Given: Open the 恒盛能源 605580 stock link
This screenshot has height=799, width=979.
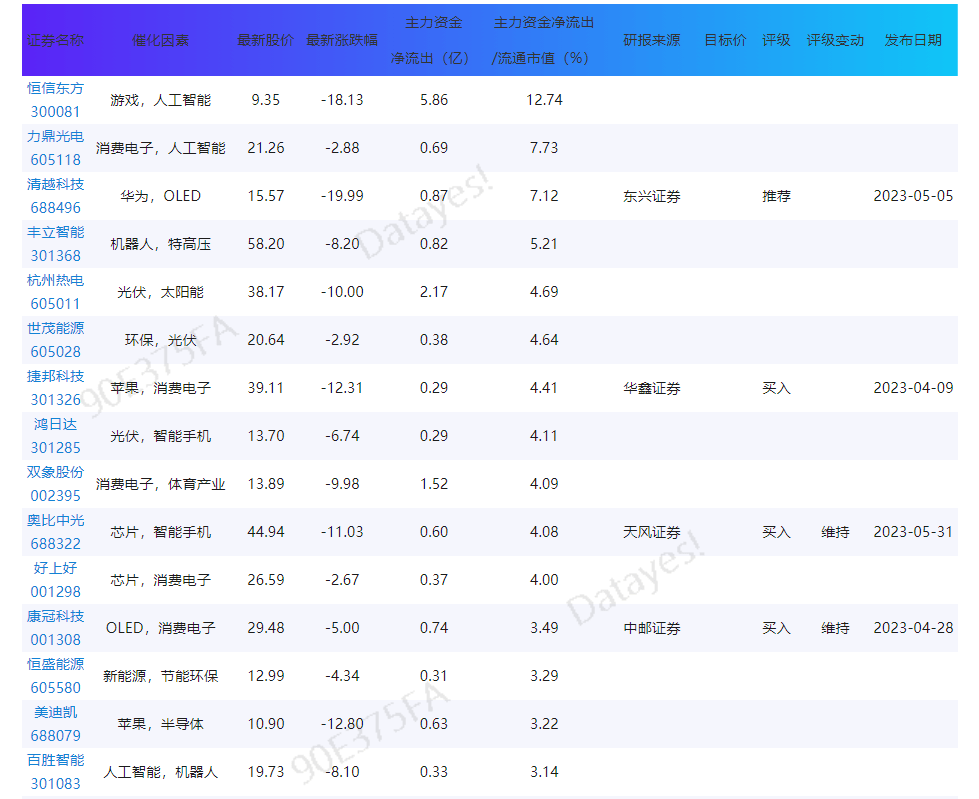Looking at the screenshot, I should tap(55, 677).
